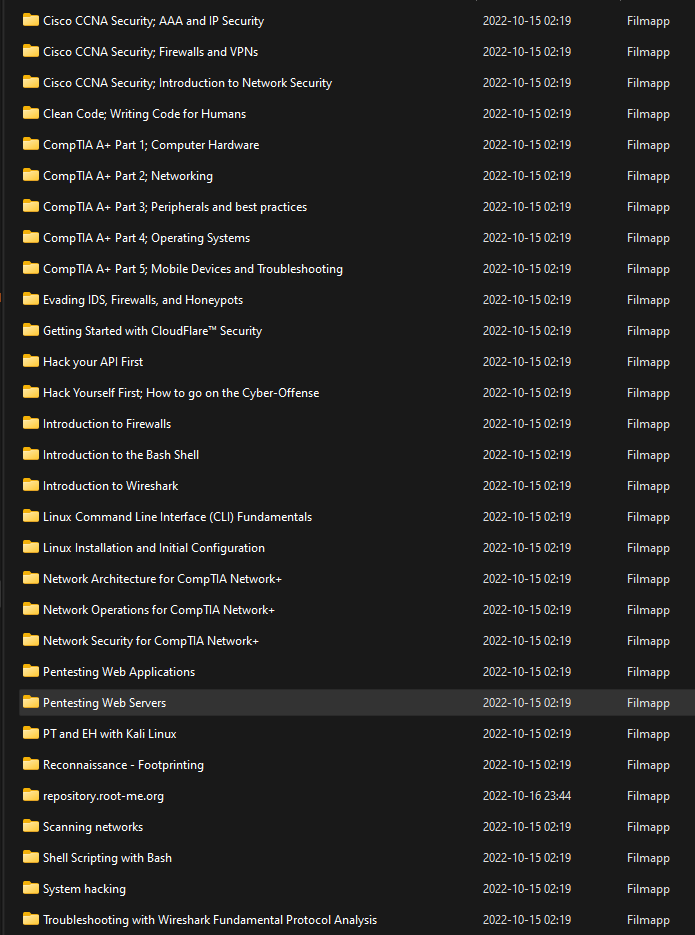Click folder icon beside Reconnaissance - Footprinting
Screen dimensions: 695x935
[31, 764]
